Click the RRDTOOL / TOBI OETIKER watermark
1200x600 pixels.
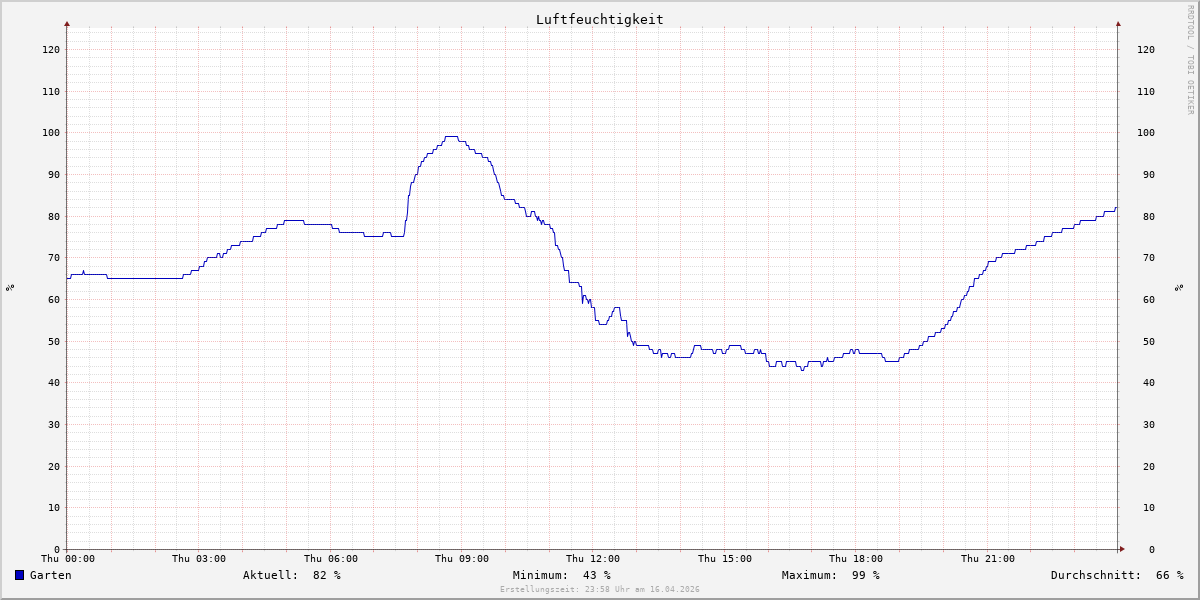point(1190,60)
